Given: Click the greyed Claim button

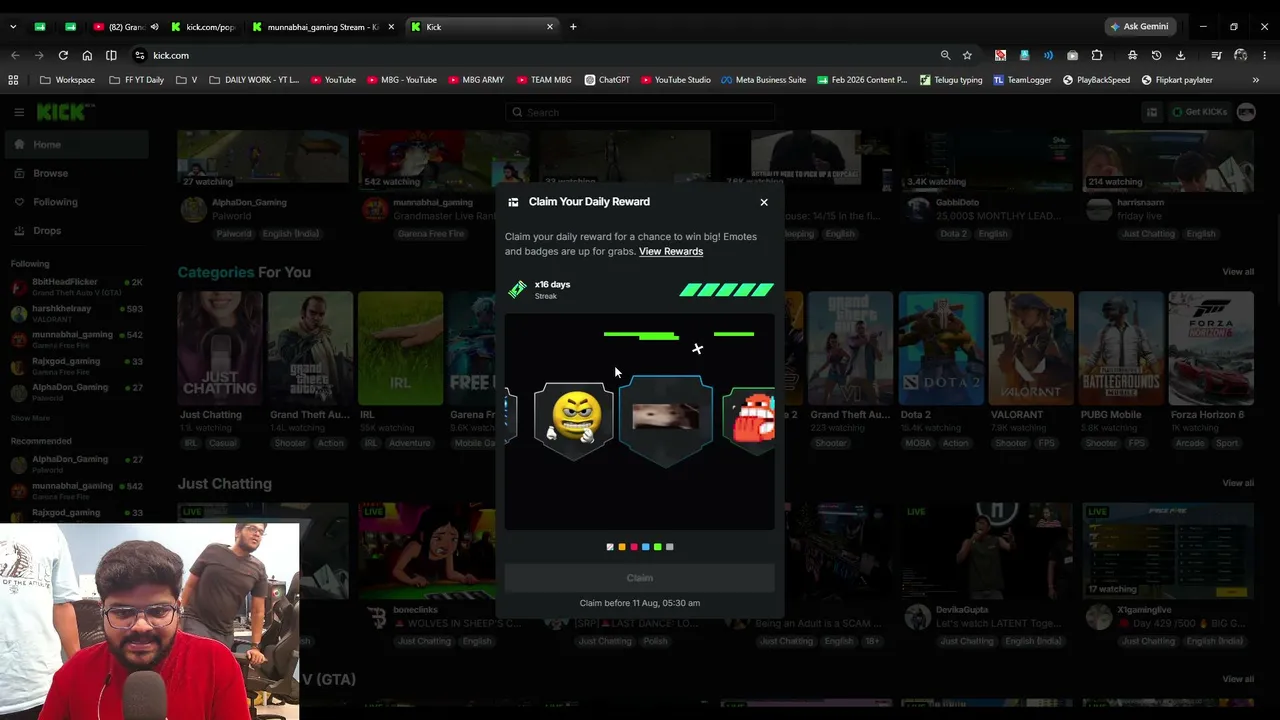Looking at the screenshot, I should (x=639, y=578).
